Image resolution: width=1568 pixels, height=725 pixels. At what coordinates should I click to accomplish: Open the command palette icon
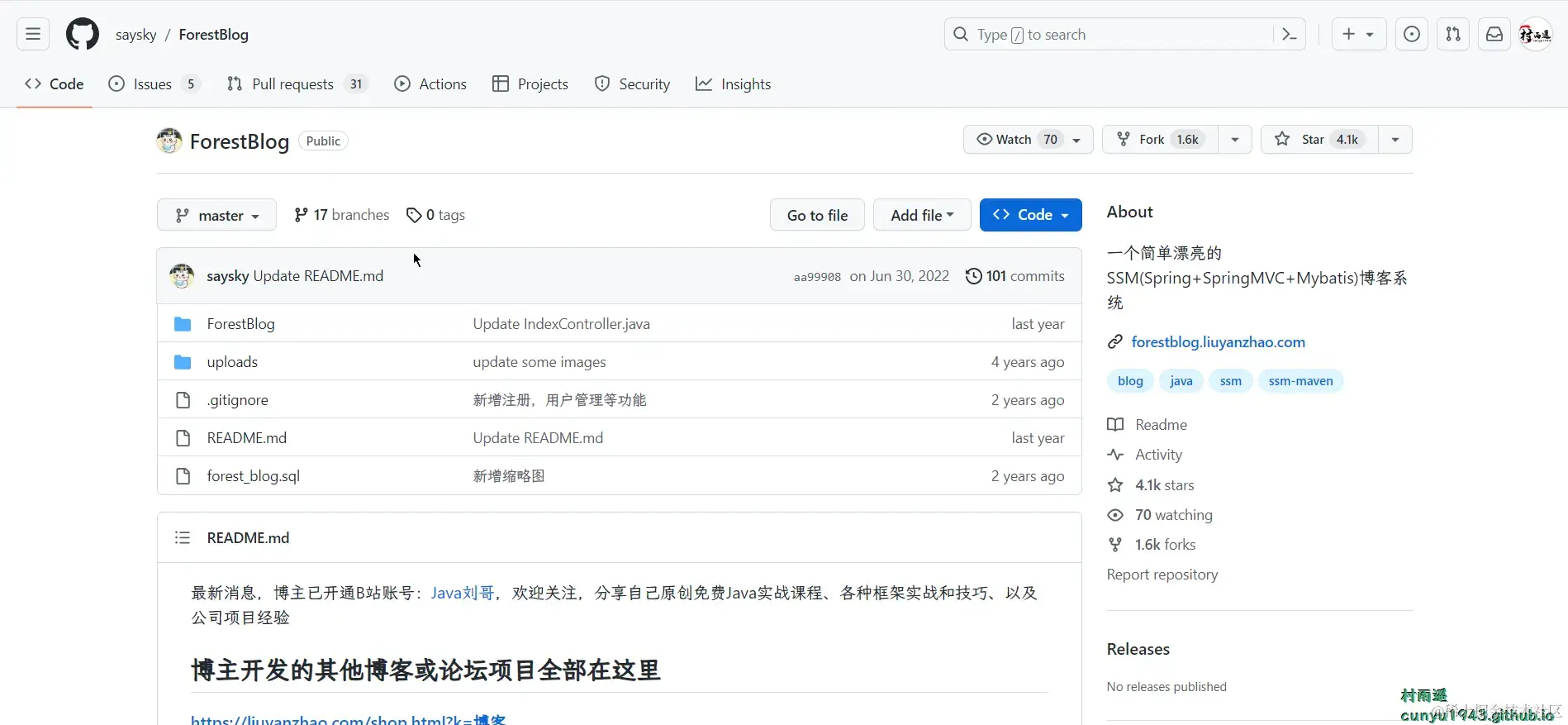point(1289,34)
